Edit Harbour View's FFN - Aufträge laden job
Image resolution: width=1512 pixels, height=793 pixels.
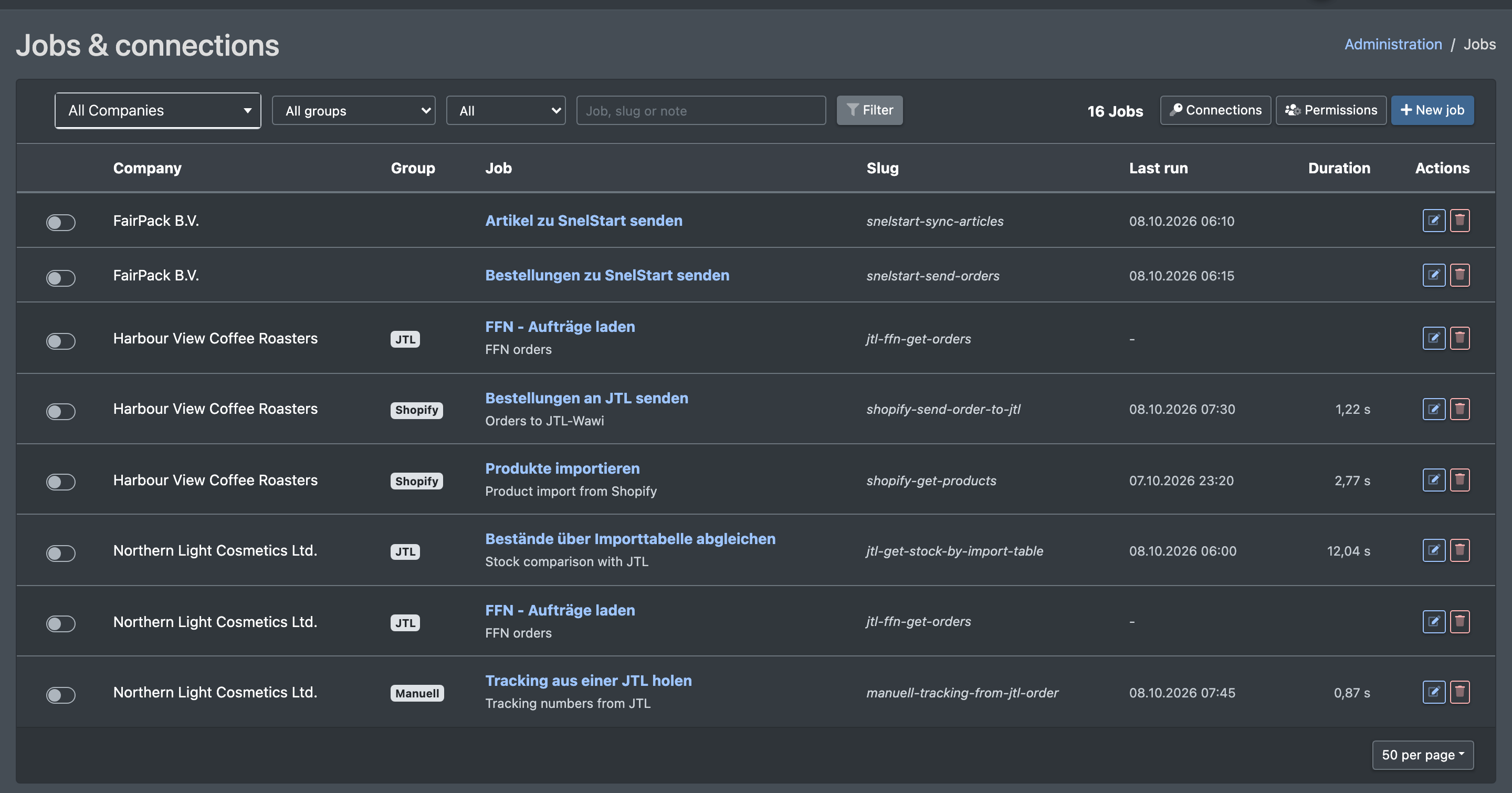click(1433, 338)
